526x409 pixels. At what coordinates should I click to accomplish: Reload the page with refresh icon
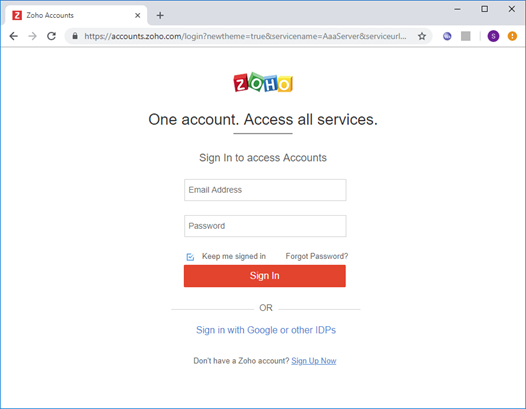click(51, 36)
